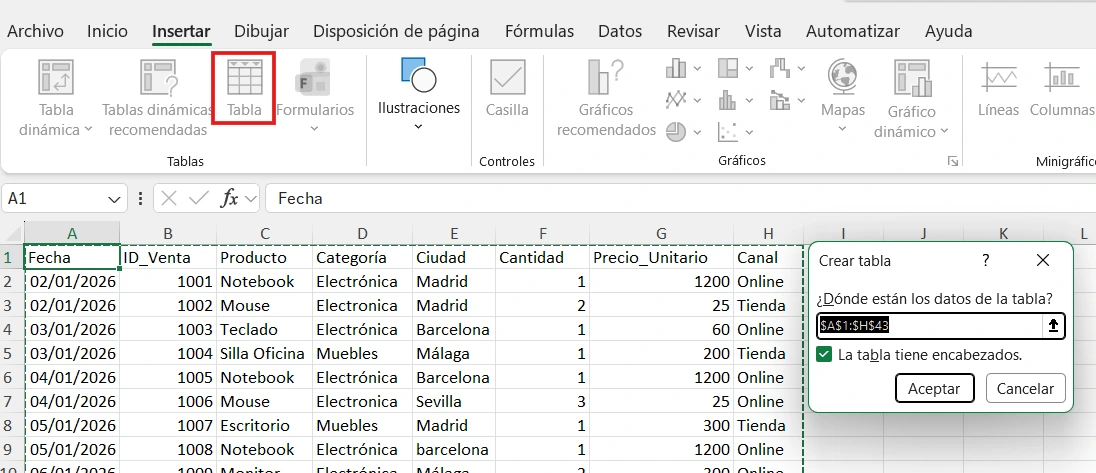The width and height of the screenshot is (1096, 473).
Task: Open the Archivo menu
Action: 35,31
